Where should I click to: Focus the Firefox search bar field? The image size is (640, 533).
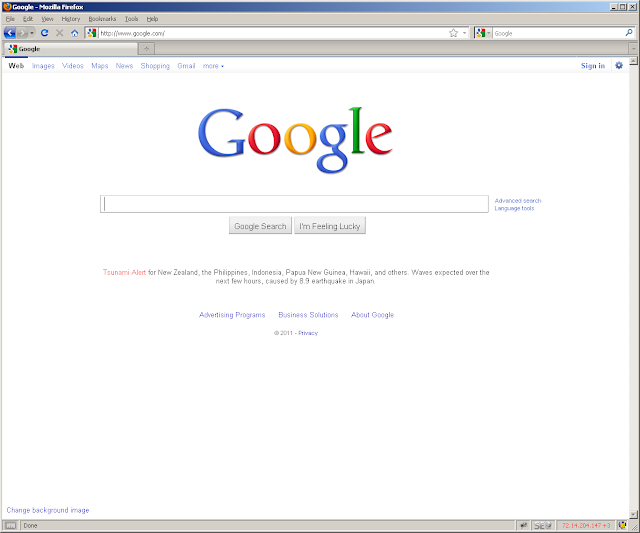tap(558, 33)
